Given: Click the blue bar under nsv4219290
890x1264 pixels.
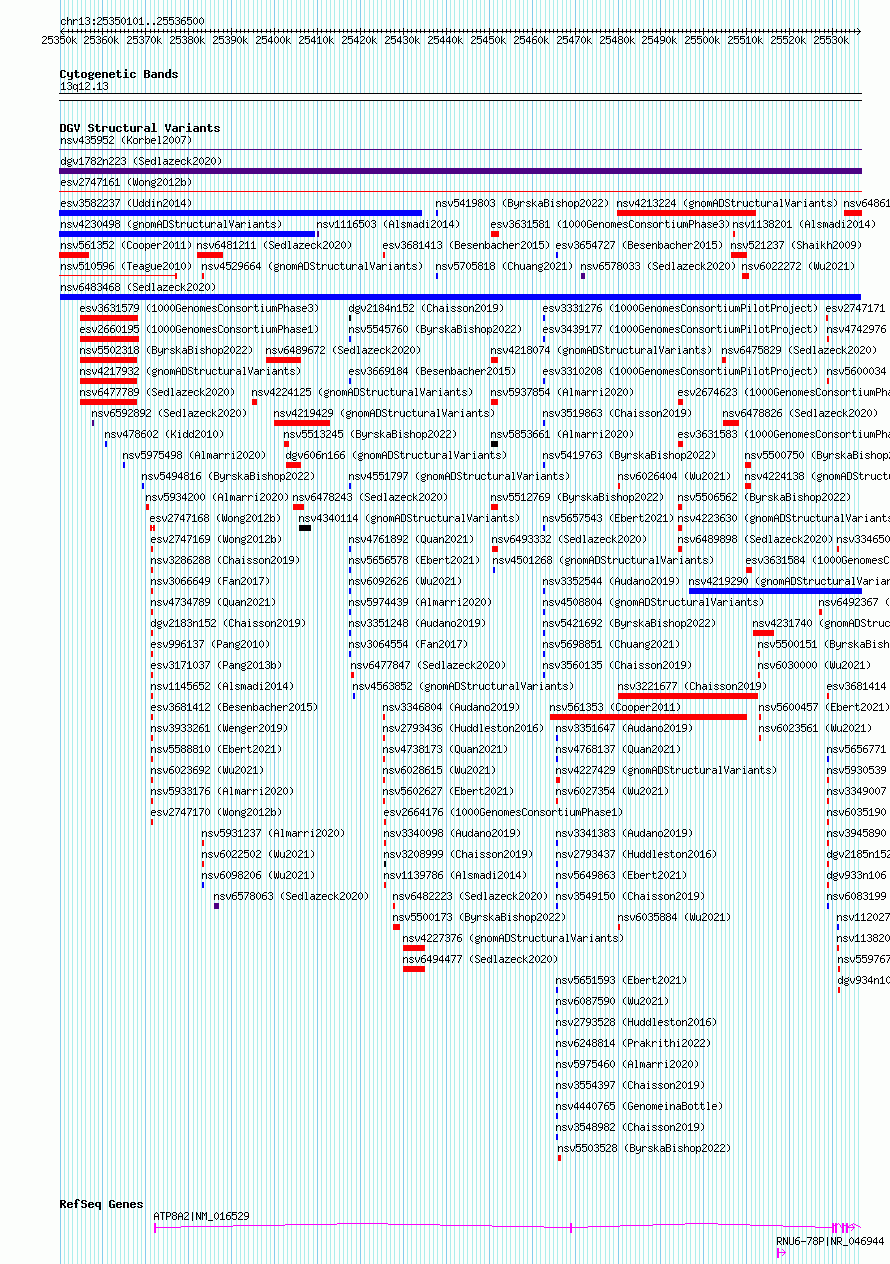Looking at the screenshot, I should click(x=775, y=591).
